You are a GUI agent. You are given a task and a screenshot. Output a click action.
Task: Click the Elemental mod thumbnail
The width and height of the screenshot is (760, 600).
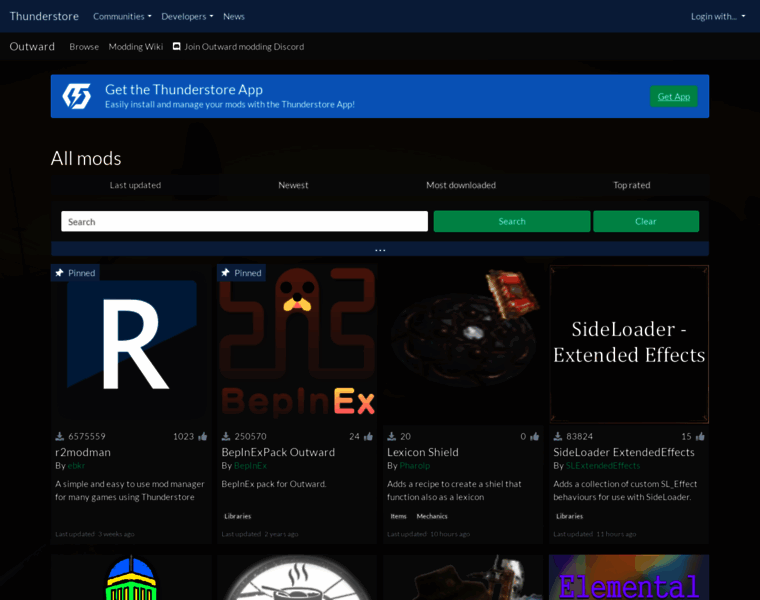(x=629, y=577)
